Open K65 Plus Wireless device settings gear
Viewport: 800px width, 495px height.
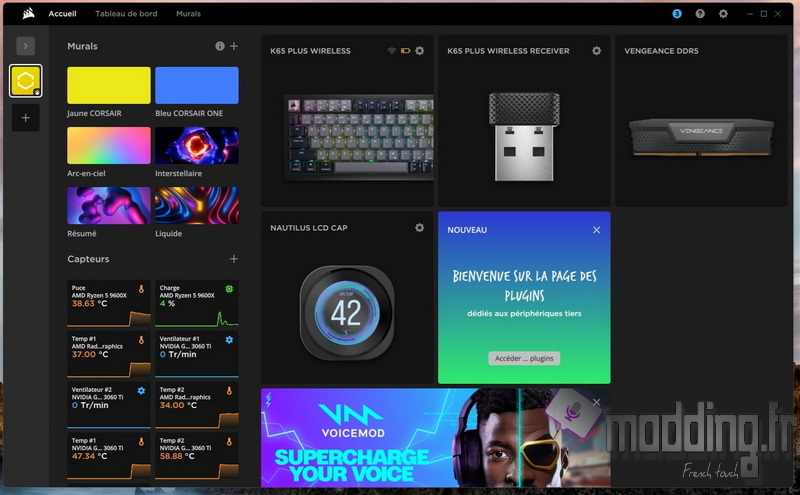point(420,51)
